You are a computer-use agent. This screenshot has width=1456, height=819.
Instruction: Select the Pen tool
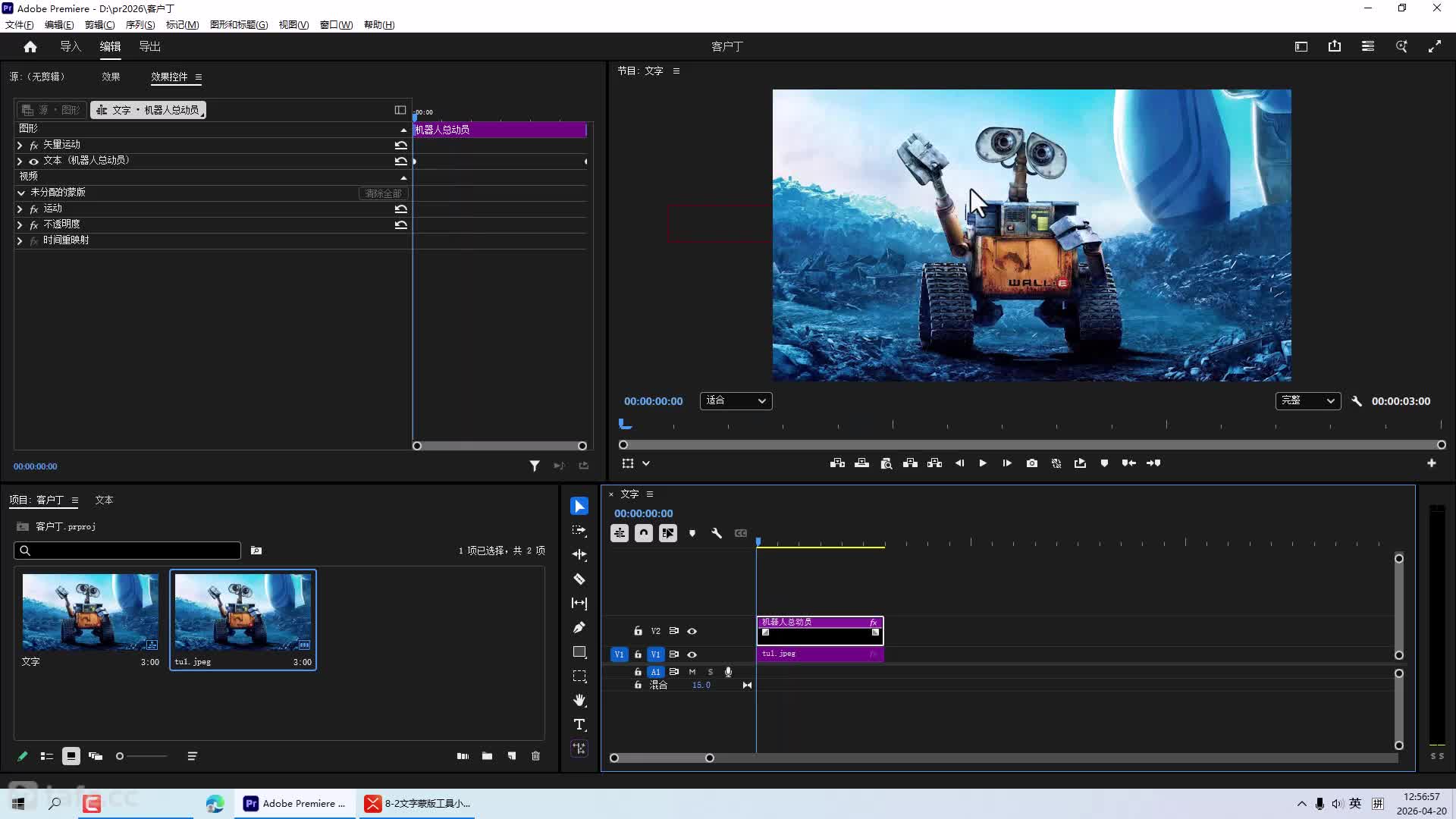[579, 628]
